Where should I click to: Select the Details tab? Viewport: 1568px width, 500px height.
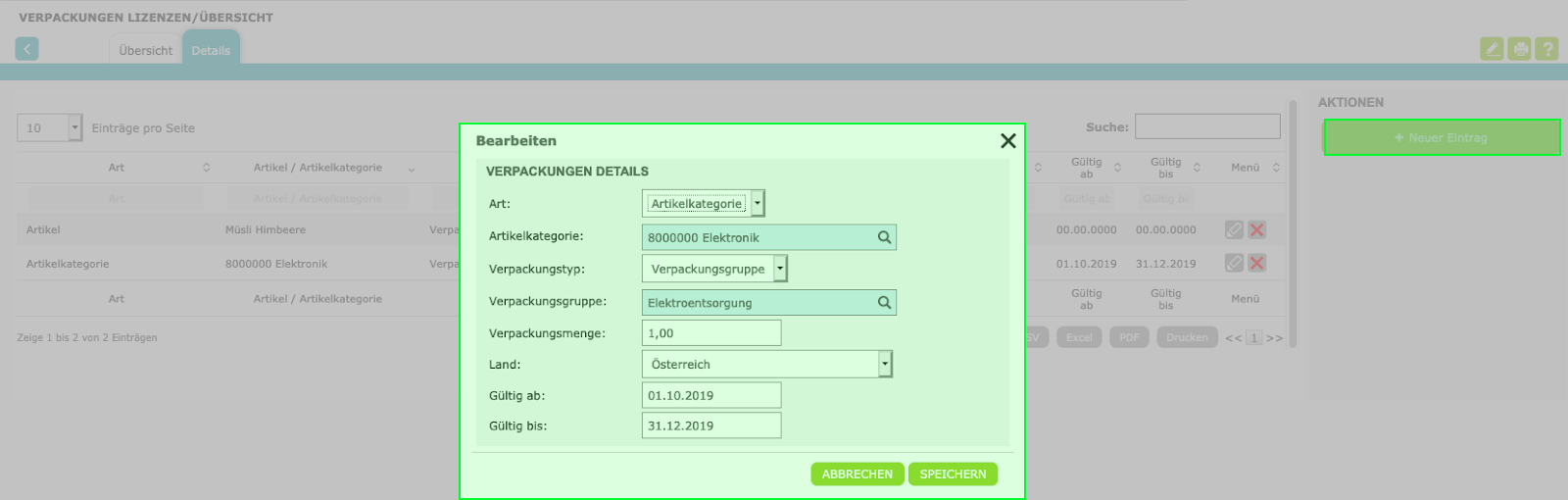coord(211,50)
